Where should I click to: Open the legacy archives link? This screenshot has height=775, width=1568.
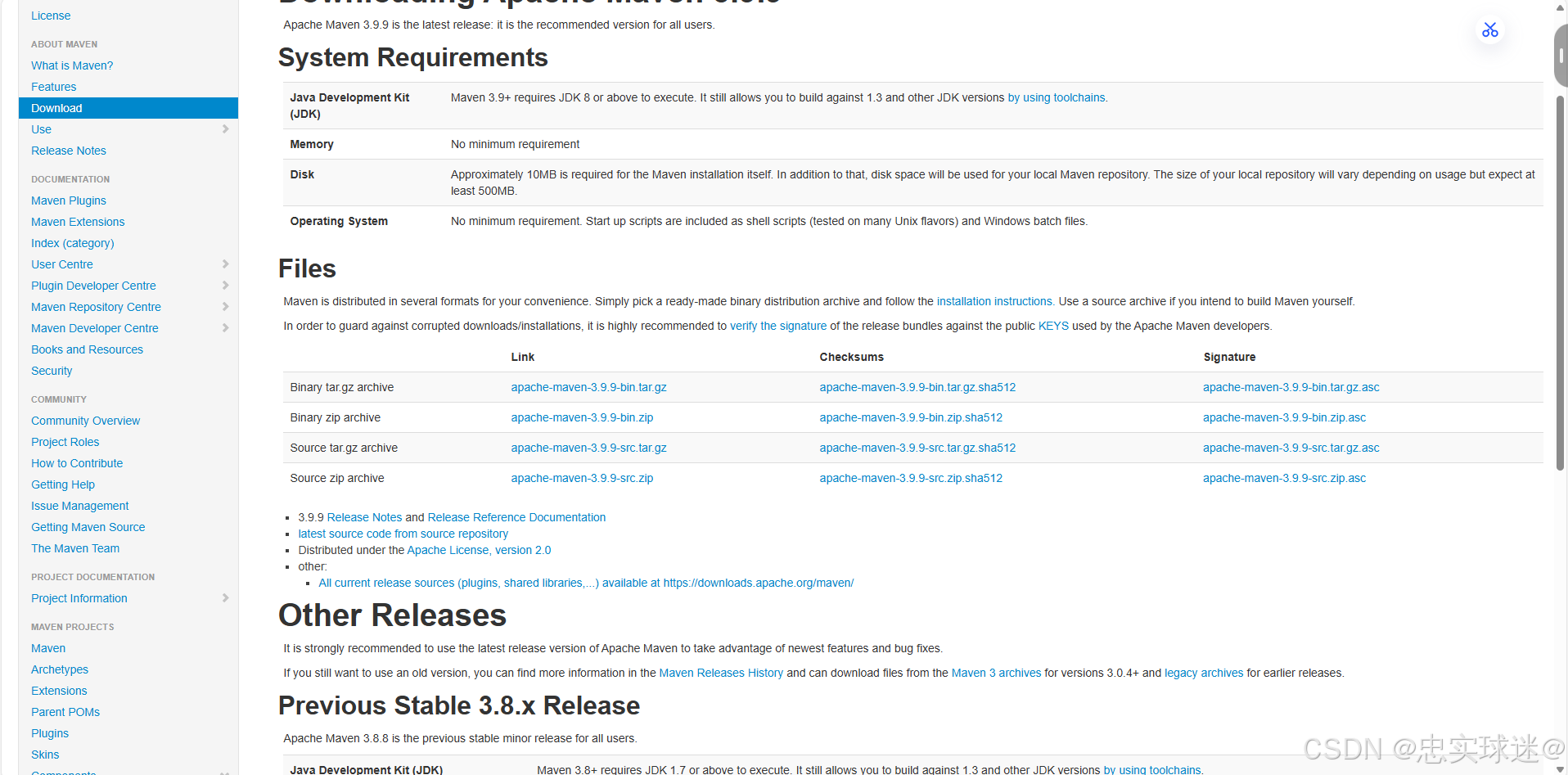click(x=1204, y=673)
